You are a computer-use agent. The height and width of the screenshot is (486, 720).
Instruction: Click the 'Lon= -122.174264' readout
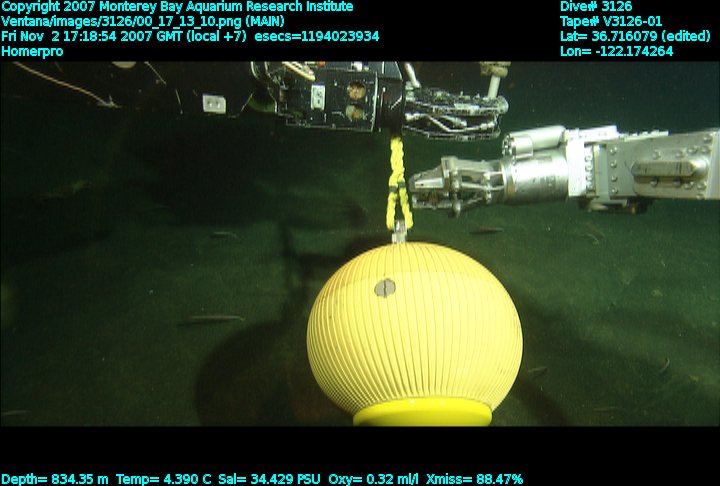tap(617, 51)
